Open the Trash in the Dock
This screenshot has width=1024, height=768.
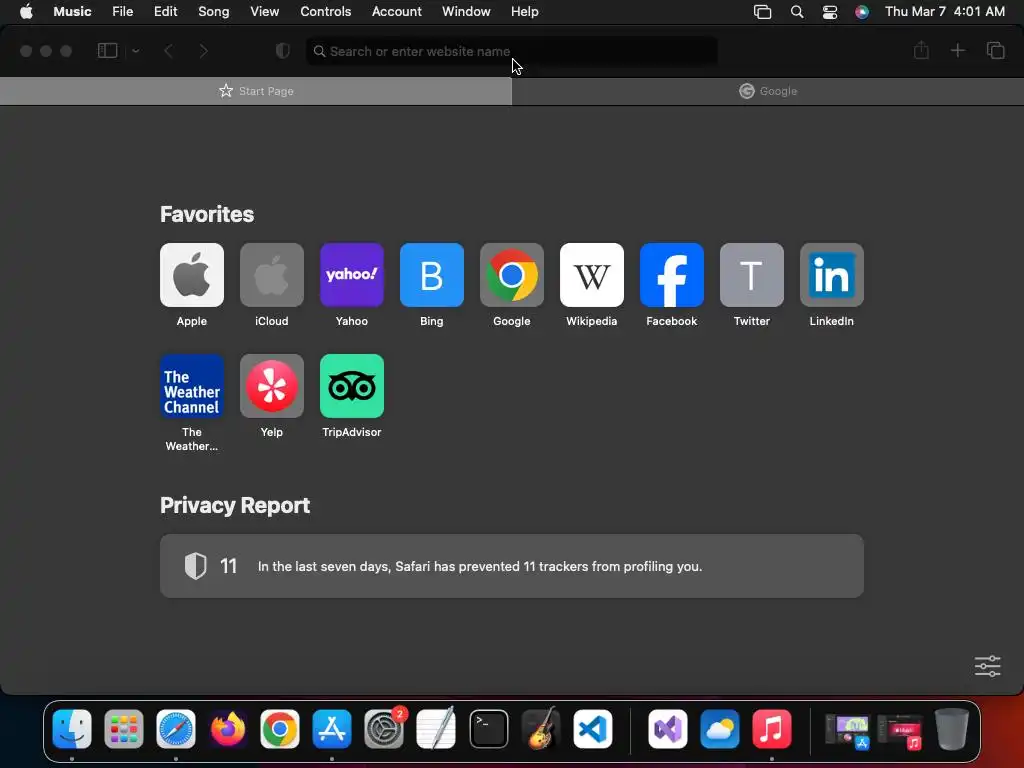pos(952,729)
